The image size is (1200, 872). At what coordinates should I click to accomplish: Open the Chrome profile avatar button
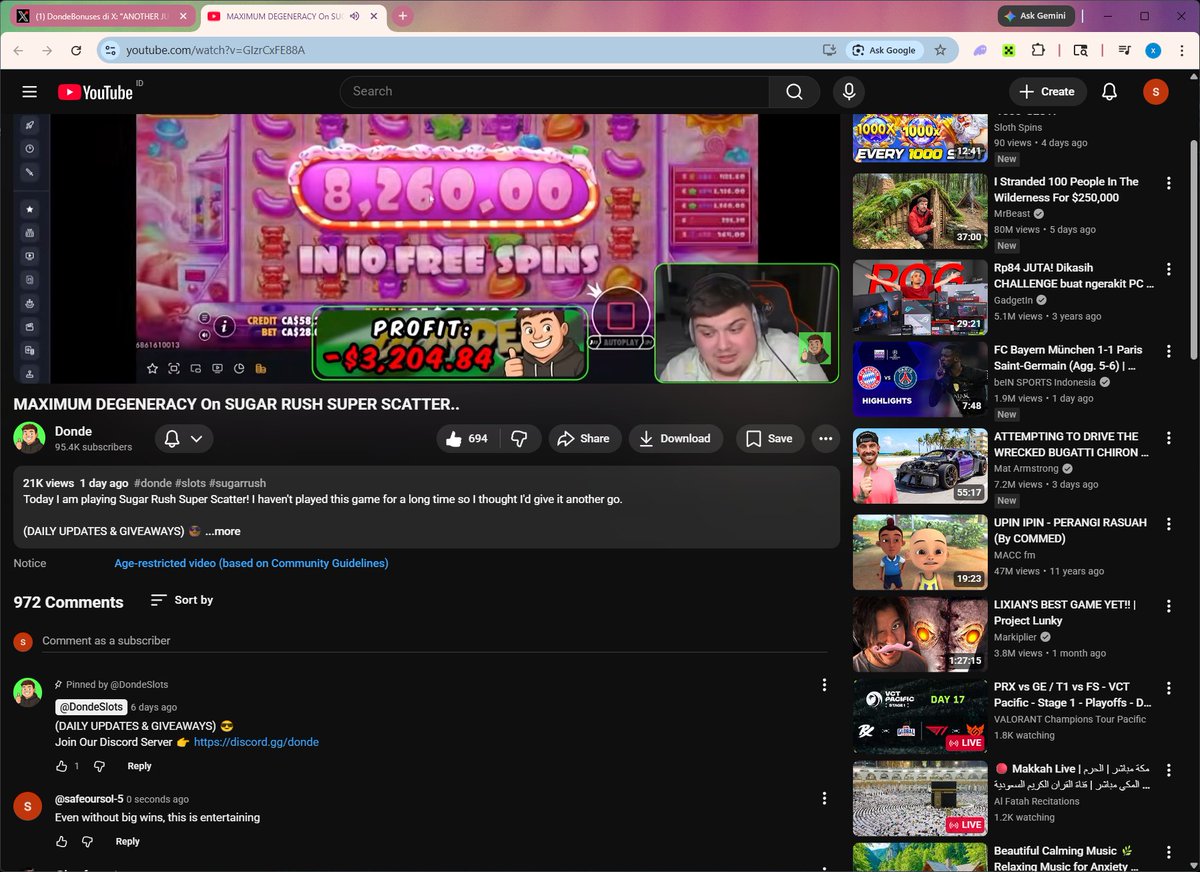(1153, 50)
